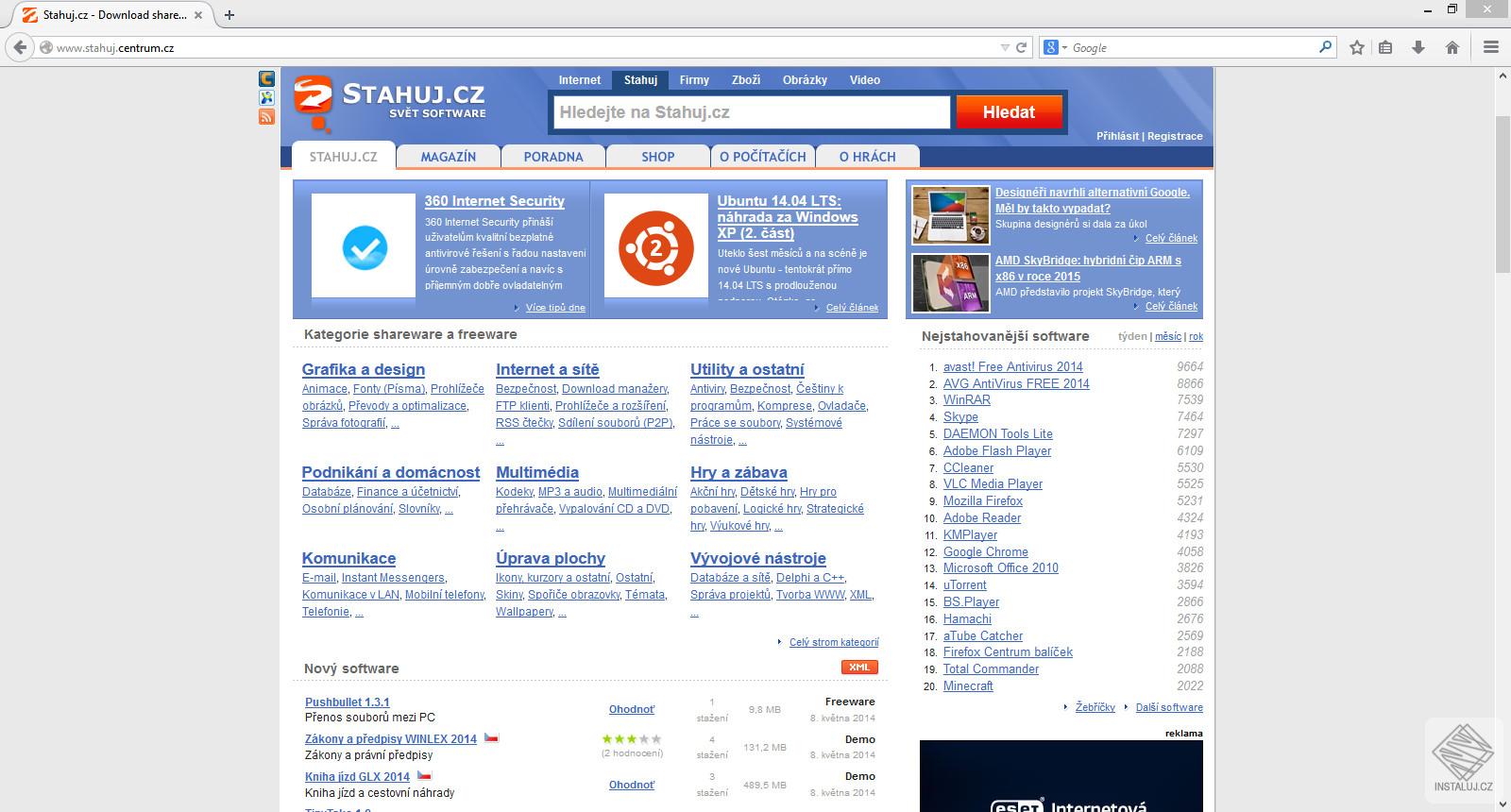Open the MAGAZÍN navigation tab
Viewport: 1511px width, 812px height.
pos(449,157)
